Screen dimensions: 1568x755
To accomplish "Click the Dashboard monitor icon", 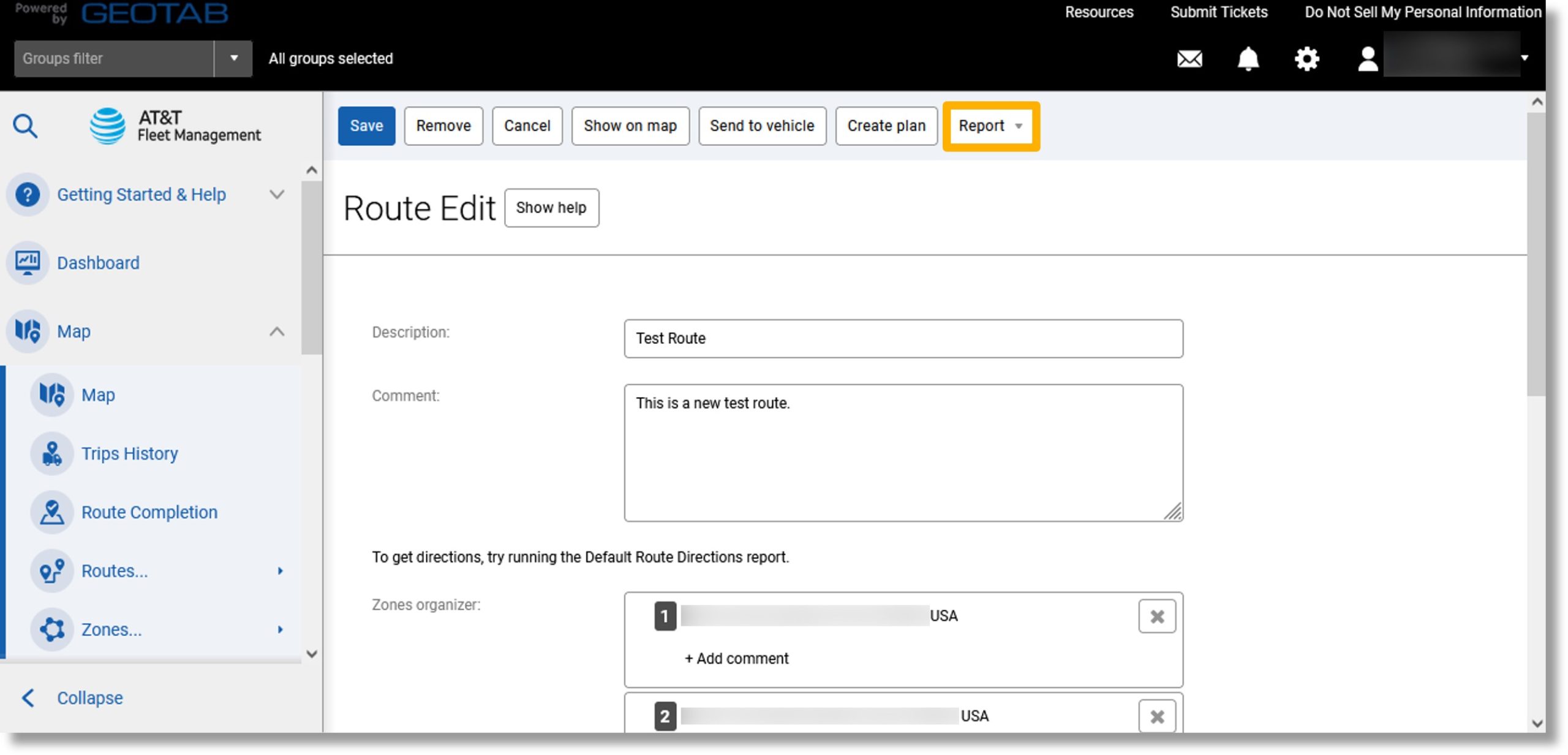I will 28,263.
